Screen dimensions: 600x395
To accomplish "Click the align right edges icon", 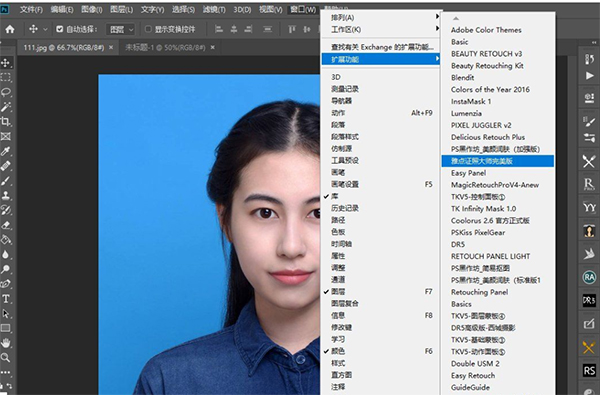I will coord(248,29).
